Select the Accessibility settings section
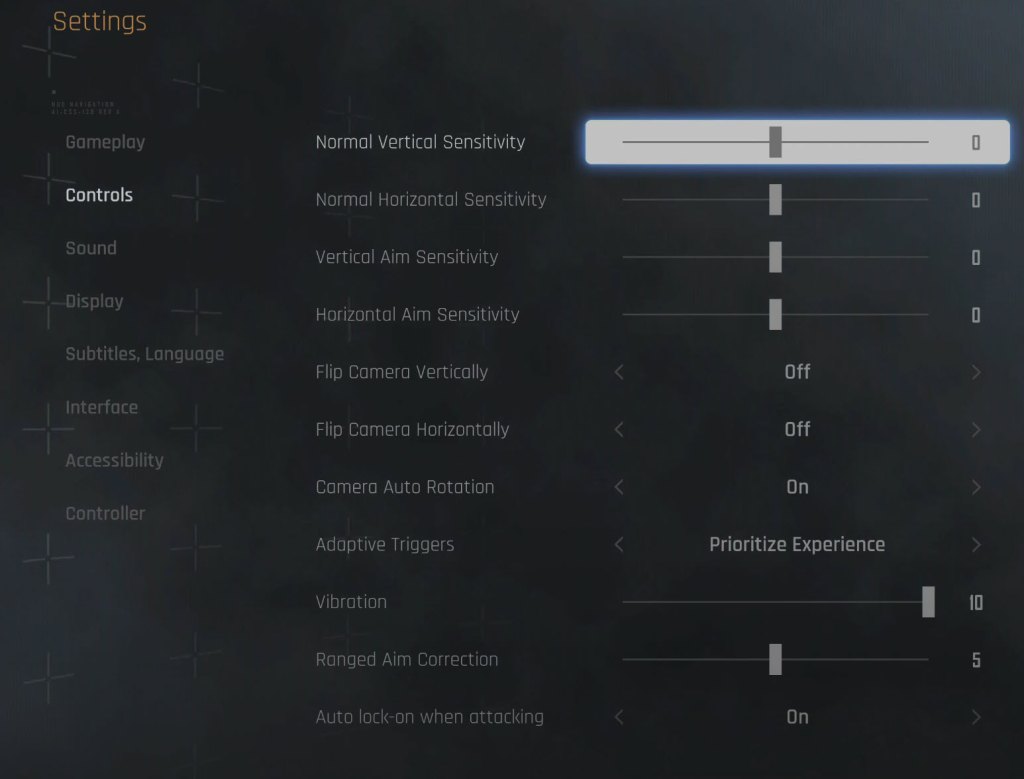This screenshot has width=1024, height=779. click(114, 460)
